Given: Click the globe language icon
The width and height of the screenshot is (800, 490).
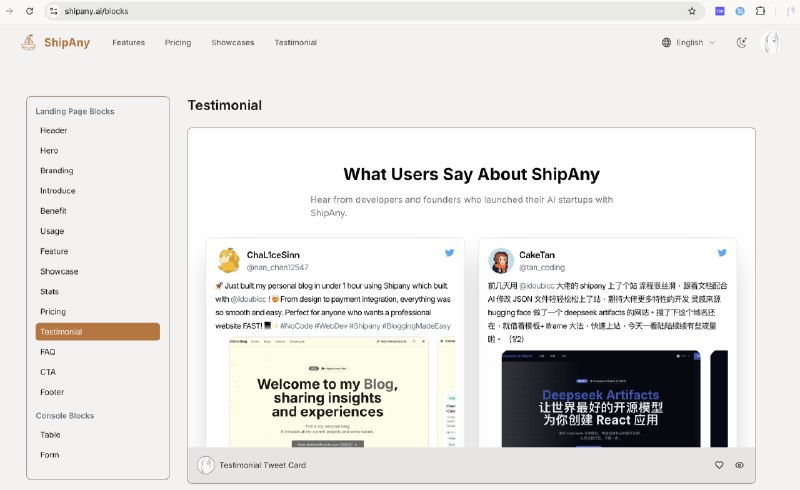Looking at the screenshot, I should pyautogui.click(x=666, y=42).
